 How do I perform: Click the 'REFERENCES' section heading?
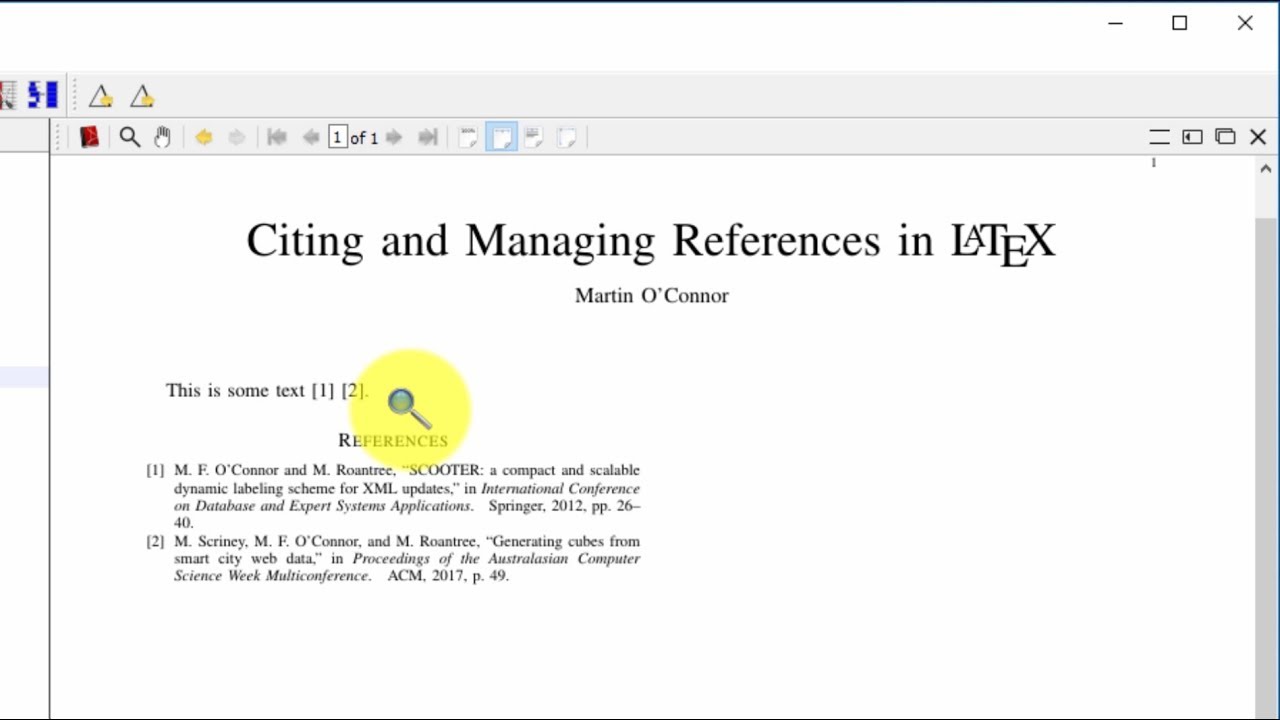[393, 440]
